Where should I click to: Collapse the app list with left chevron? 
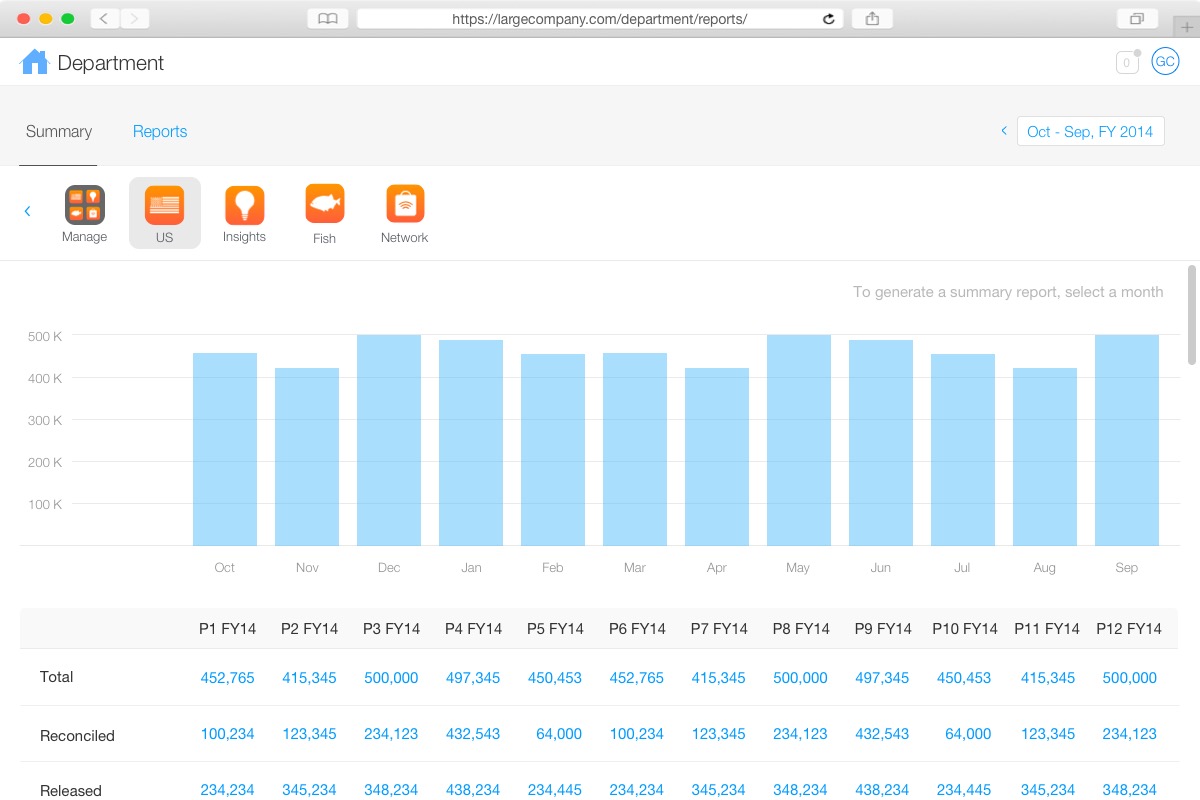pyautogui.click(x=27, y=211)
